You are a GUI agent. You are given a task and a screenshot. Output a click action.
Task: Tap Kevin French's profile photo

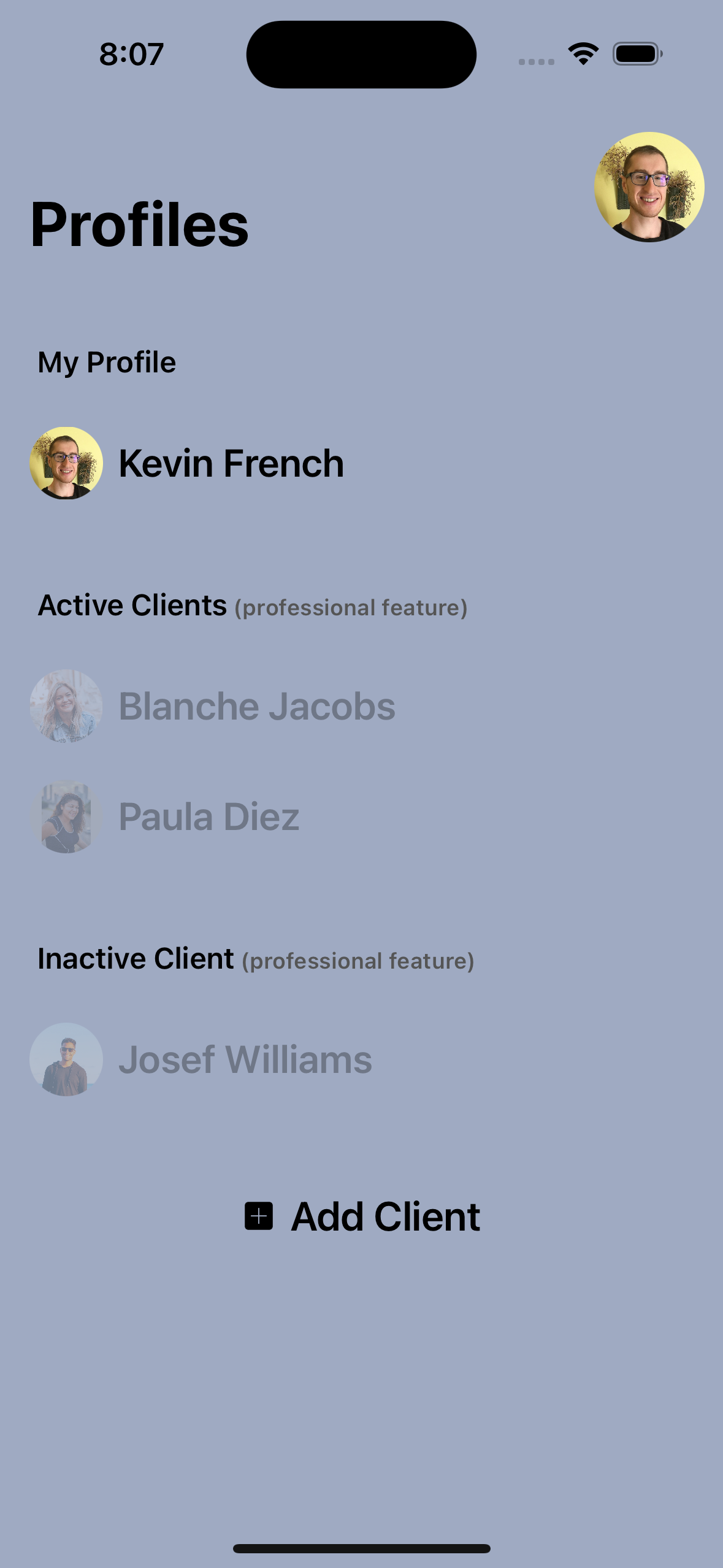click(66, 463)
